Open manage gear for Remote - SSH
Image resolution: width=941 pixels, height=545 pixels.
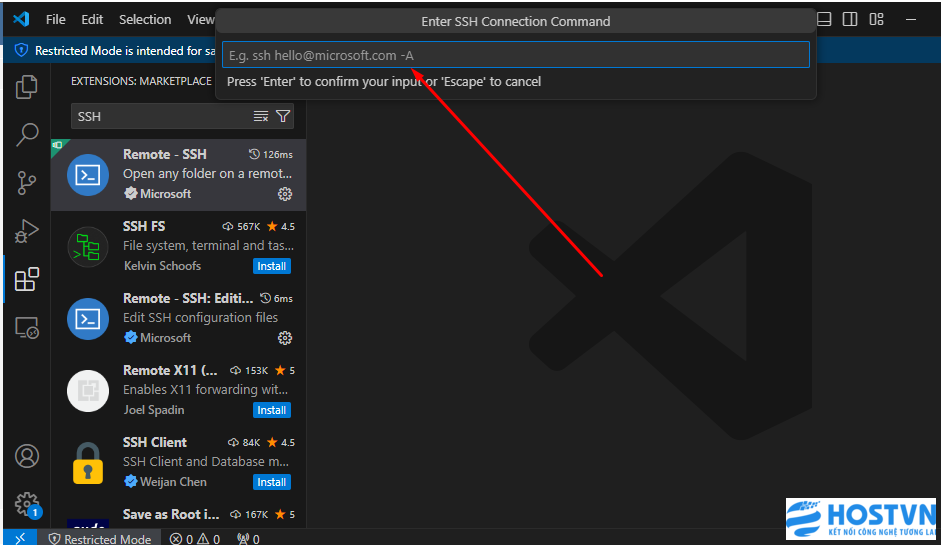[x=284, y=194]
